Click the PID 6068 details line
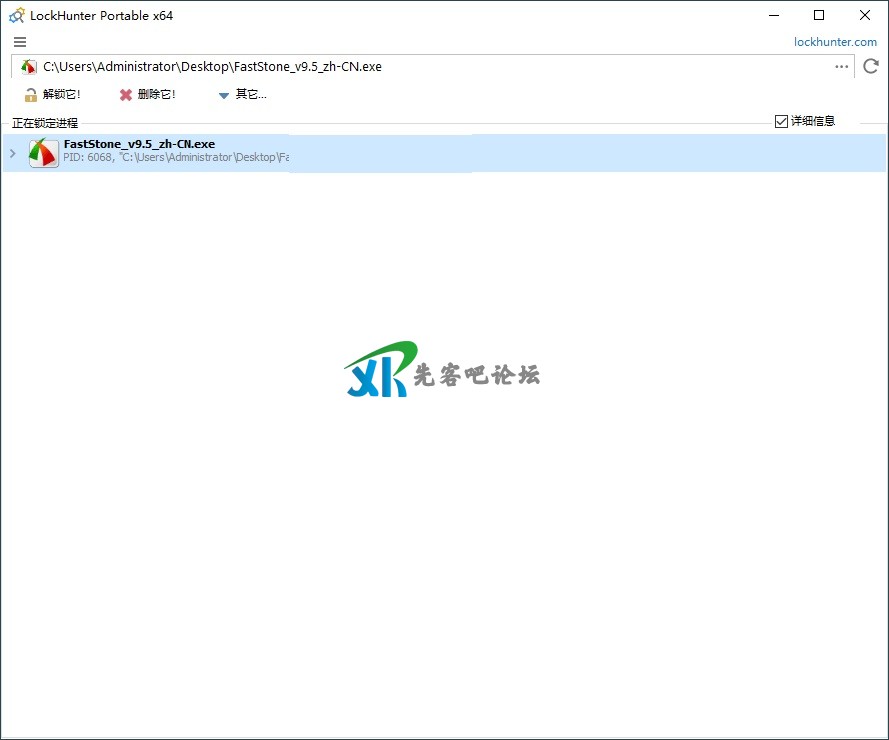 click(175, 158)
